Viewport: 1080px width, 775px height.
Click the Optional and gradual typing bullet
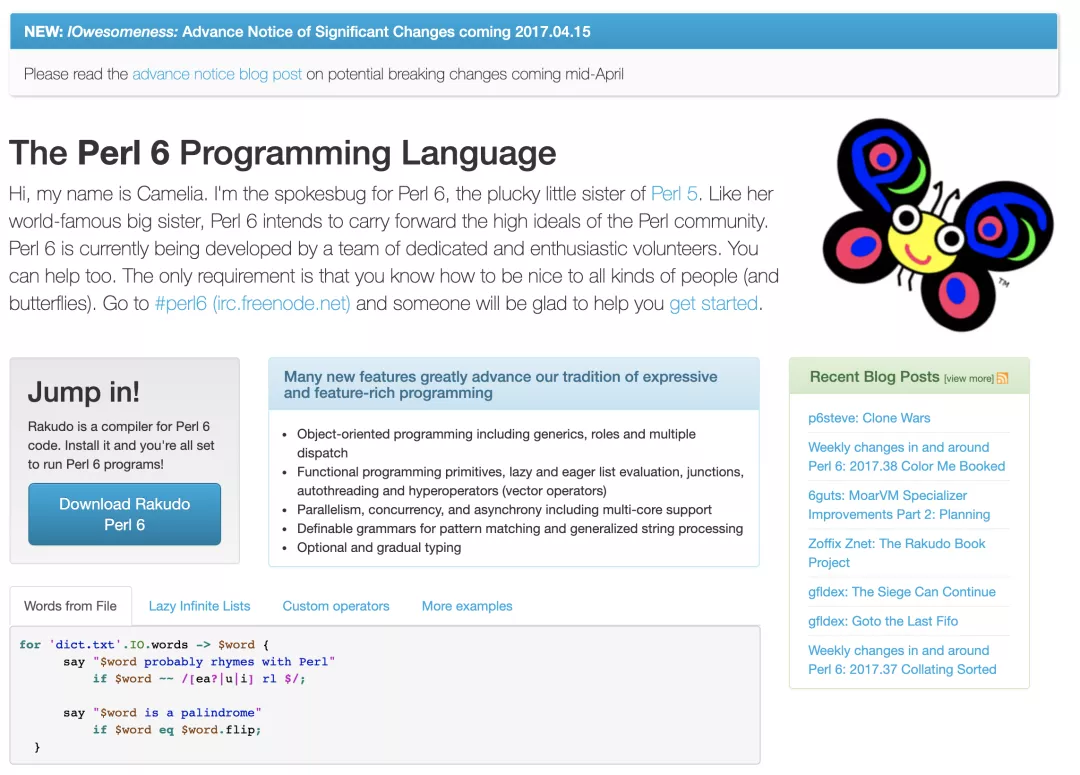pyautogui.click(x=379, y=548)
